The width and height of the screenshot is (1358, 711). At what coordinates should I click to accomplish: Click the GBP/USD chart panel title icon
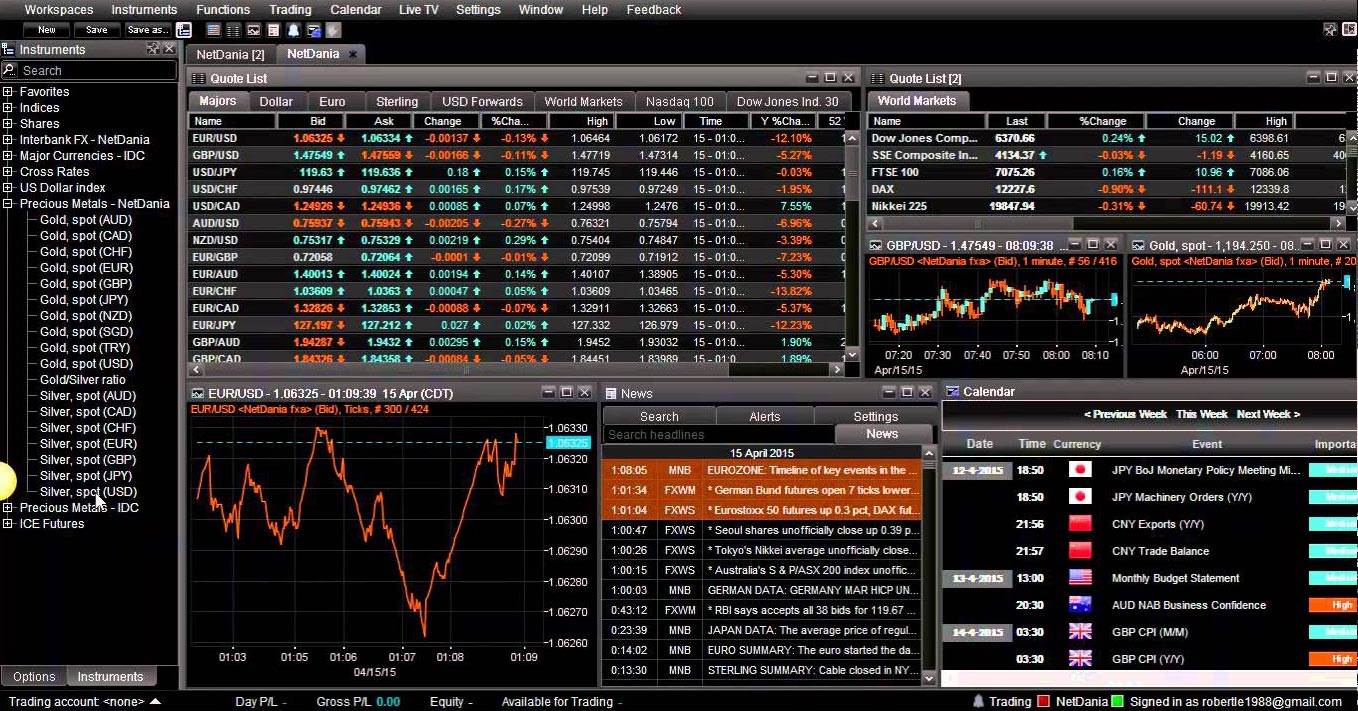(x=876, y=245)
